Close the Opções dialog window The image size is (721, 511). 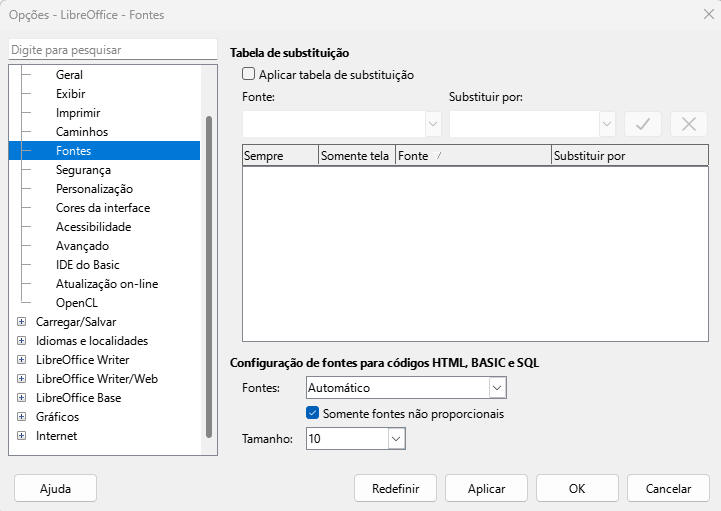[x=709, y=14]
